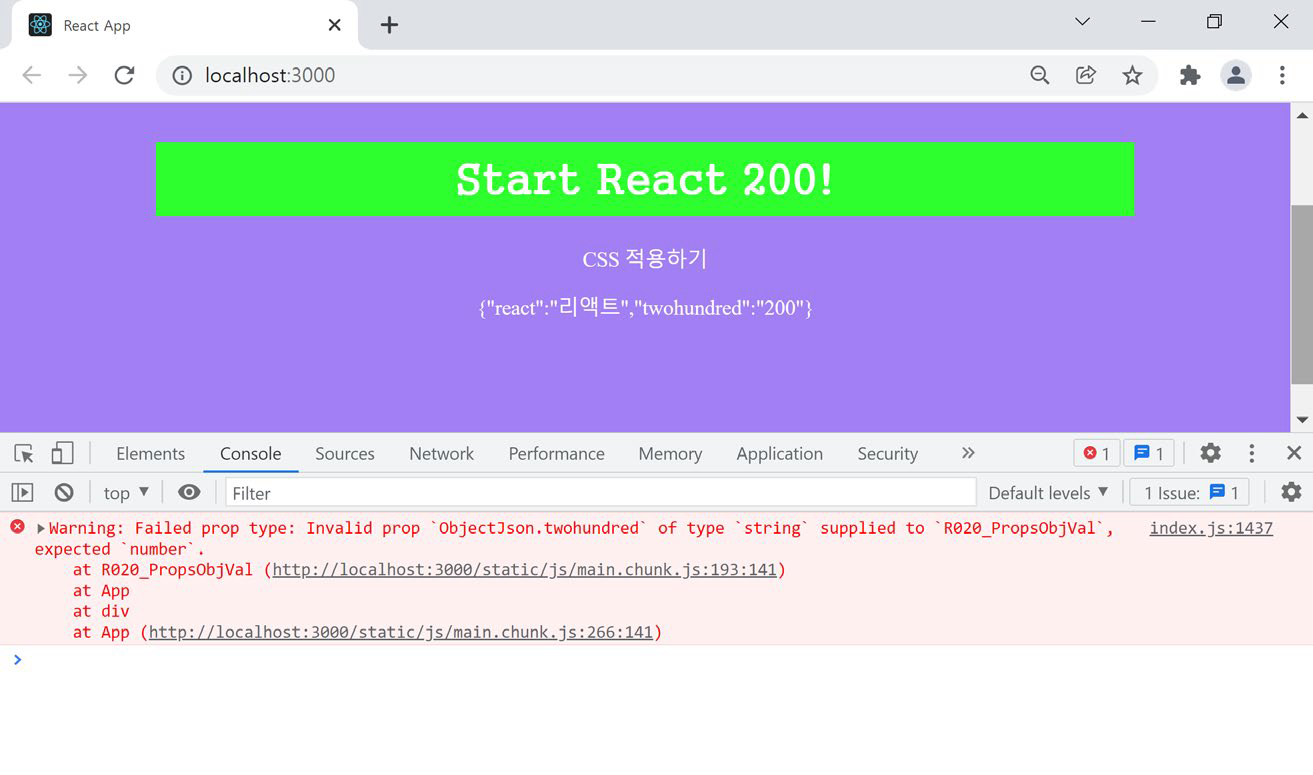Open DevTools settings gear
This screenshot has height=775, width=1313.
(1210, 453)
